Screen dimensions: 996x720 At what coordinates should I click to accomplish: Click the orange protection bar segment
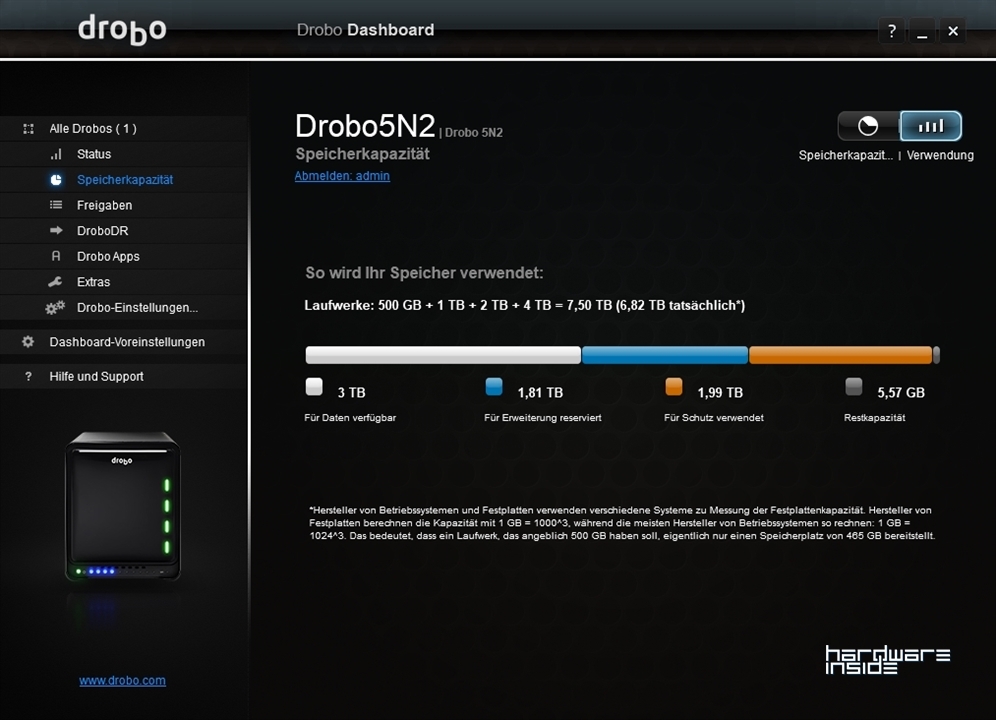[840, 355]
